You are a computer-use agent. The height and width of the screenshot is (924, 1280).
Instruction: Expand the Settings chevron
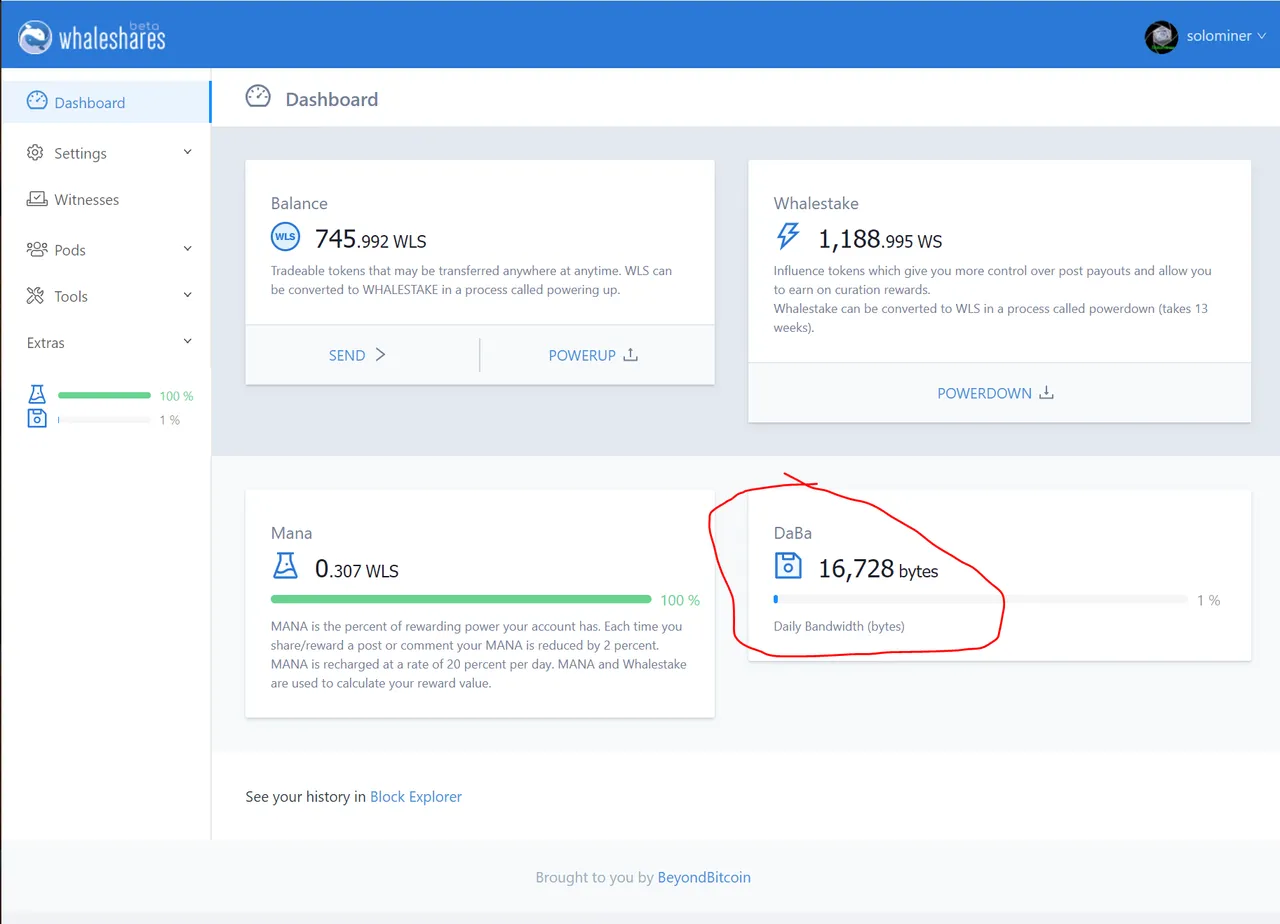[x=187, y=152]
